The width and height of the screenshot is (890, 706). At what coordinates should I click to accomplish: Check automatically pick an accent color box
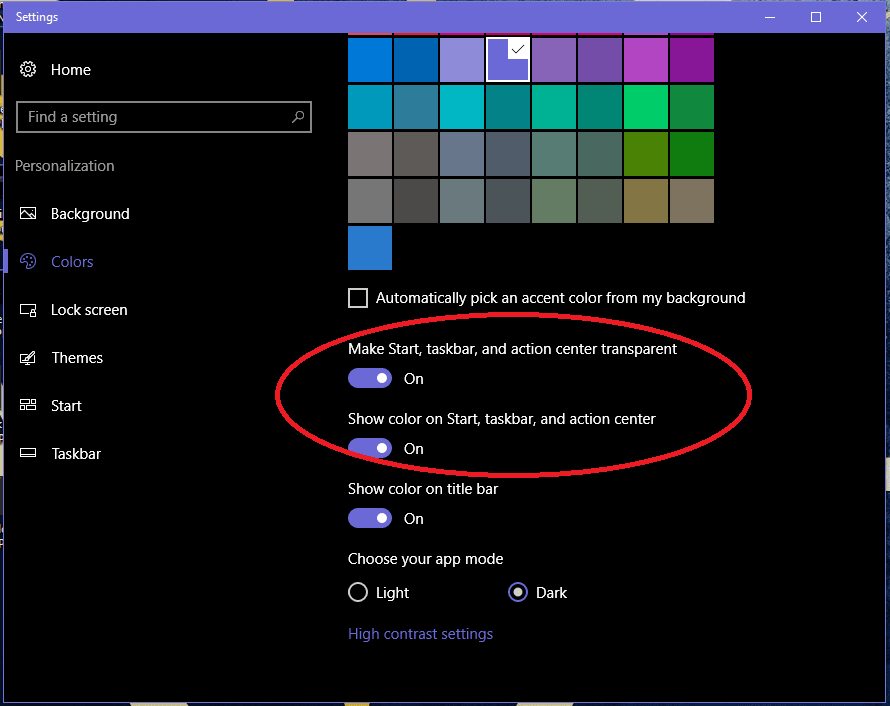[x=358, y=298]
